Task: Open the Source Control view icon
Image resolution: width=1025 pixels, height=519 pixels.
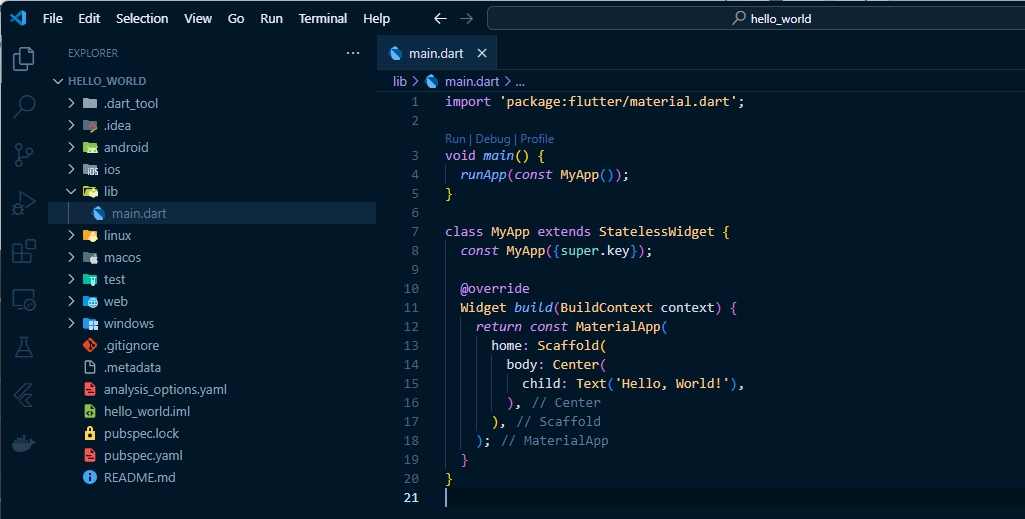Action: tap(24, 155)
